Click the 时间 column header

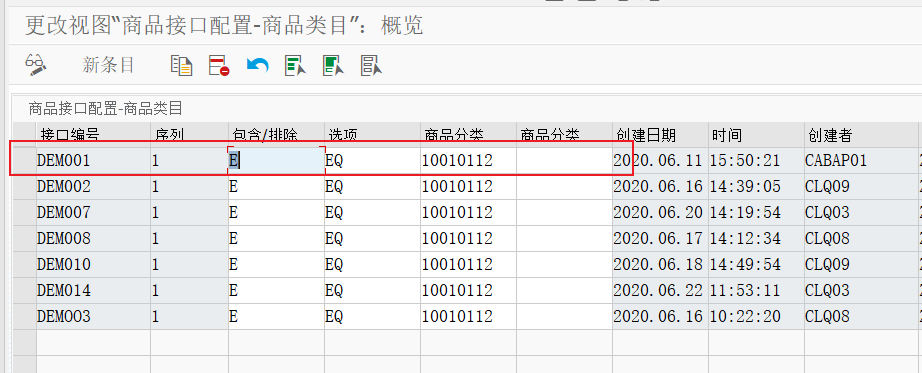(x=756, y=135)
